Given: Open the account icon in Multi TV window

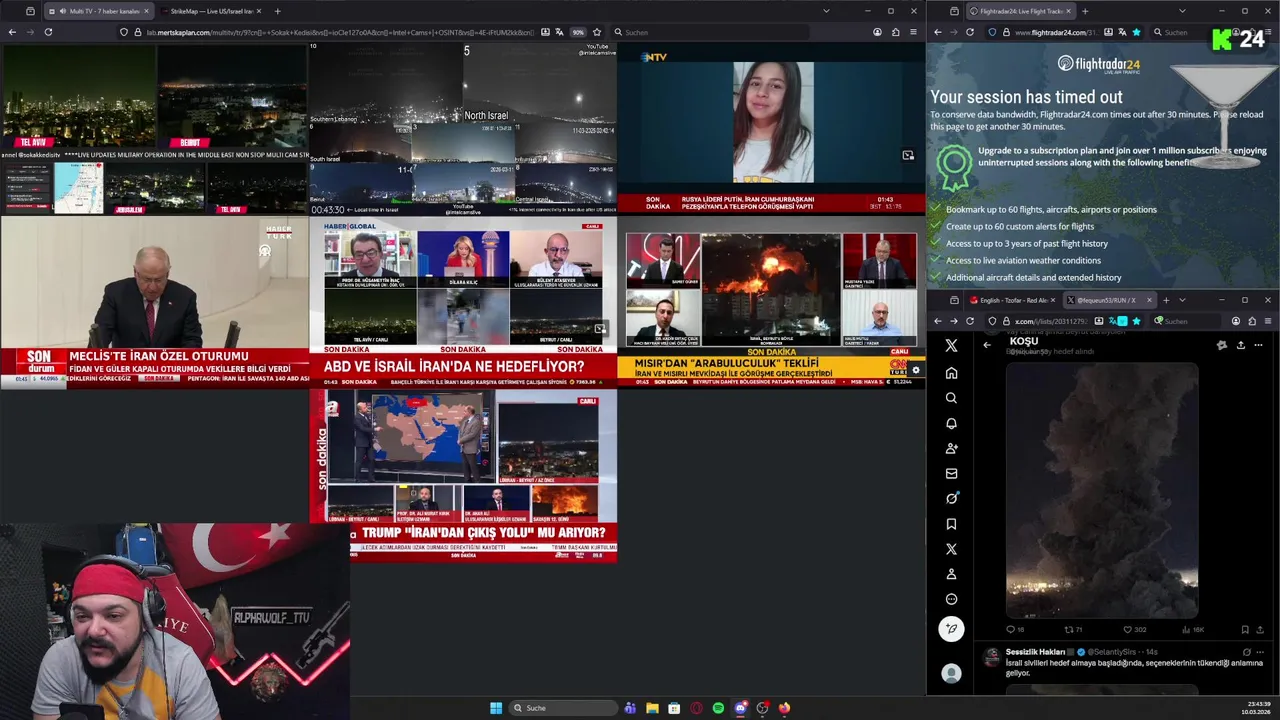Looking at the screenshot, I should 877,32.
